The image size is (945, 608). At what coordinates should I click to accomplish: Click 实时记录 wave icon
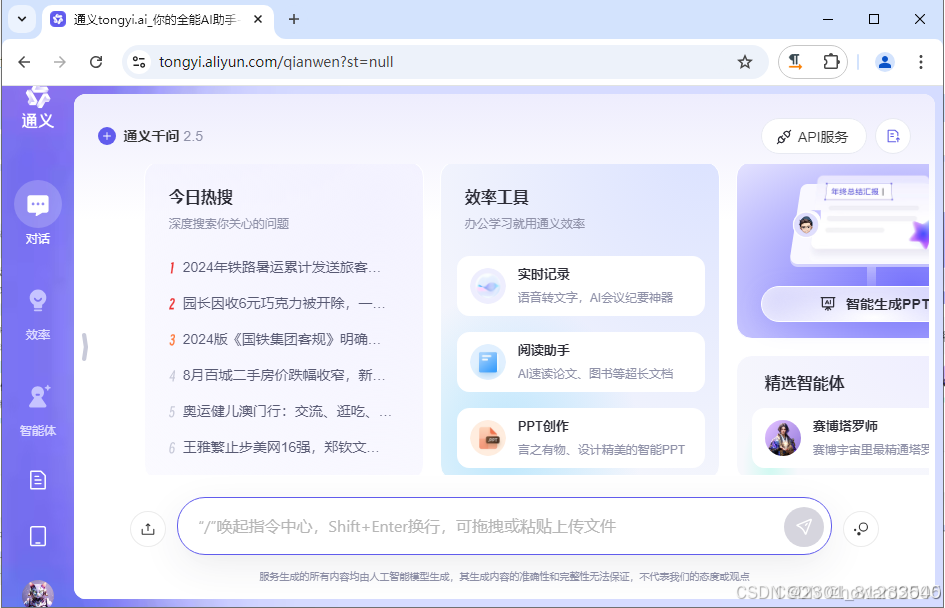(488, 286)
